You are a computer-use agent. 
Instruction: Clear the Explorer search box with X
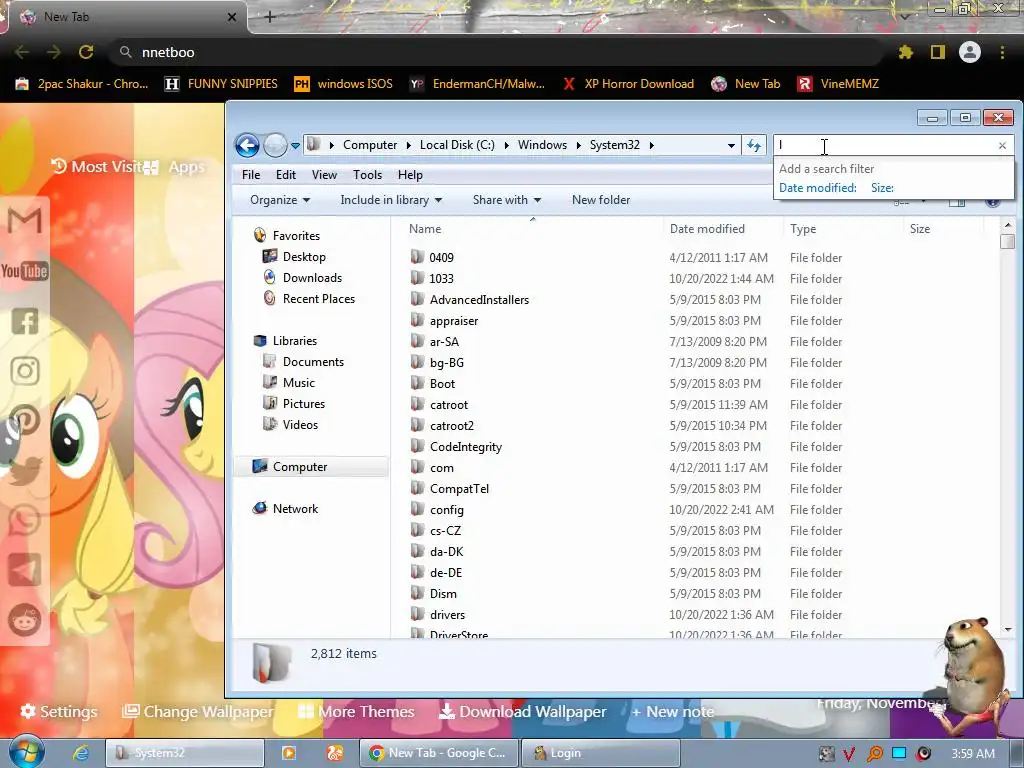point(1002,146)
